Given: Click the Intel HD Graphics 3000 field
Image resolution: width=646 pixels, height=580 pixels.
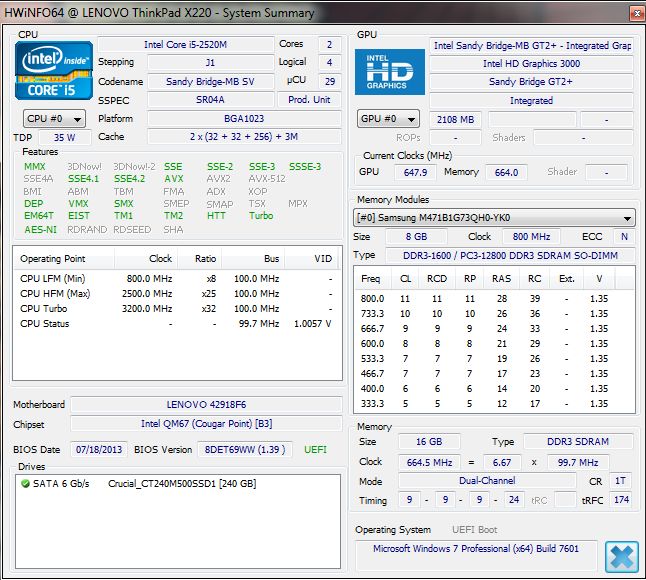Looking at the screenshot, I should coord(531,63).
